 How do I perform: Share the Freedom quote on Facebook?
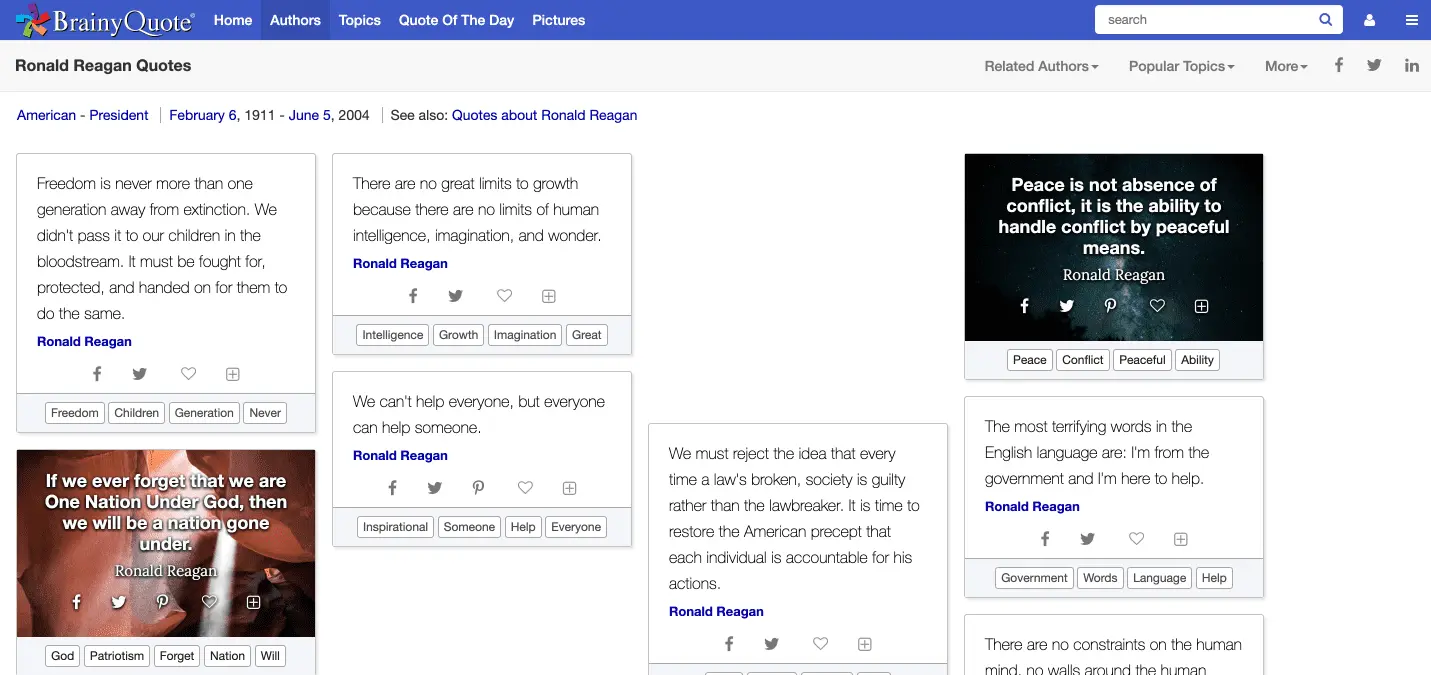pyautogui.click(x=97, y=374)
